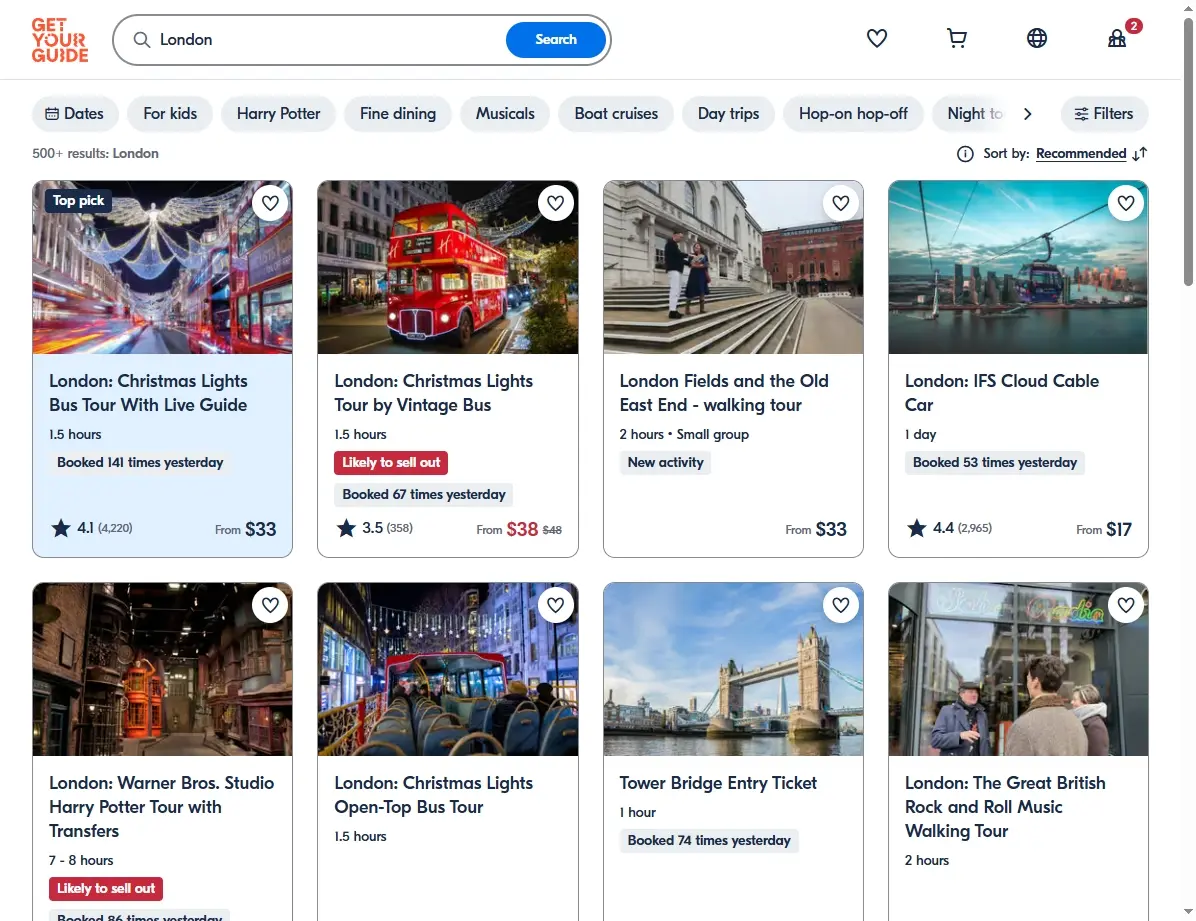The width and height of the screenshot is (1196, 921).
Task: Click the discounted $38 price
Action: (522, 529)
